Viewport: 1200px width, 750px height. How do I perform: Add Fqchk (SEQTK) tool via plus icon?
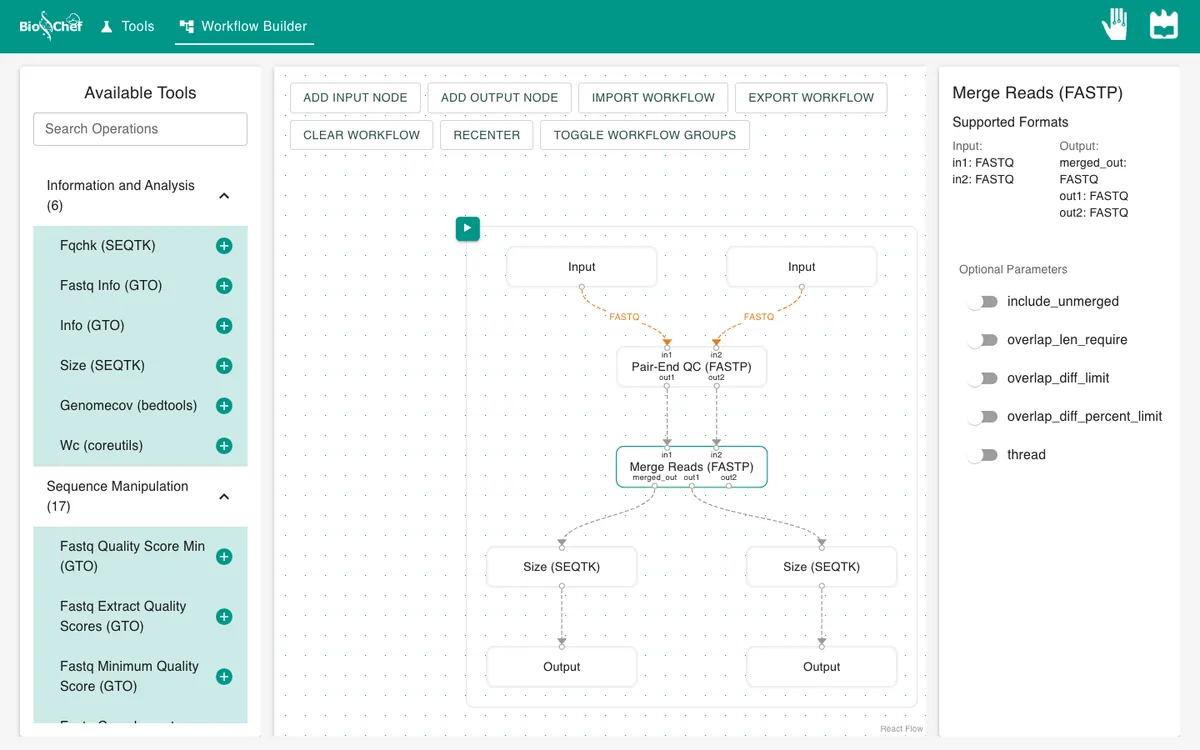point(224,246)
